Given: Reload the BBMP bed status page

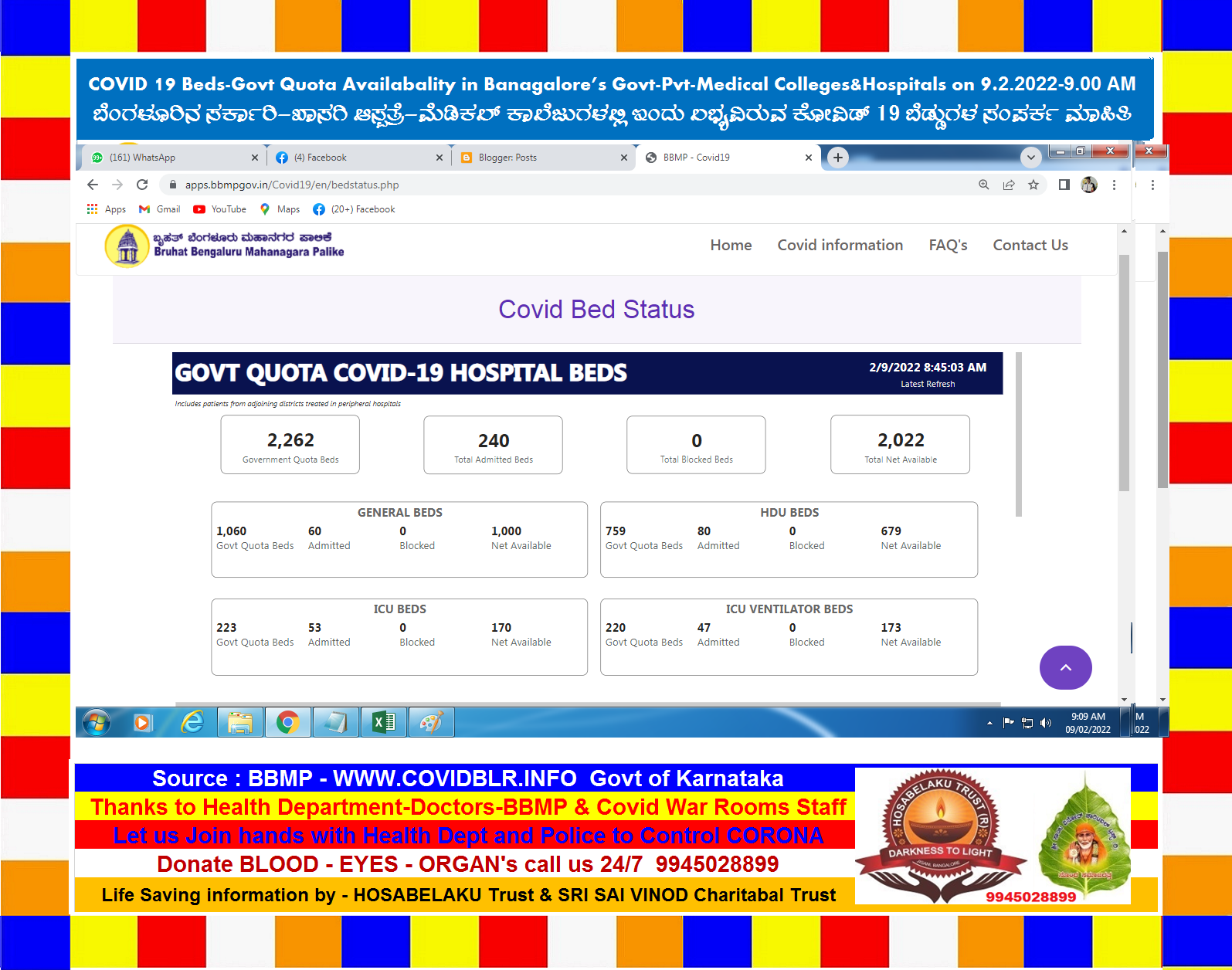Looking at the screenshot, I should pos(142,185).
